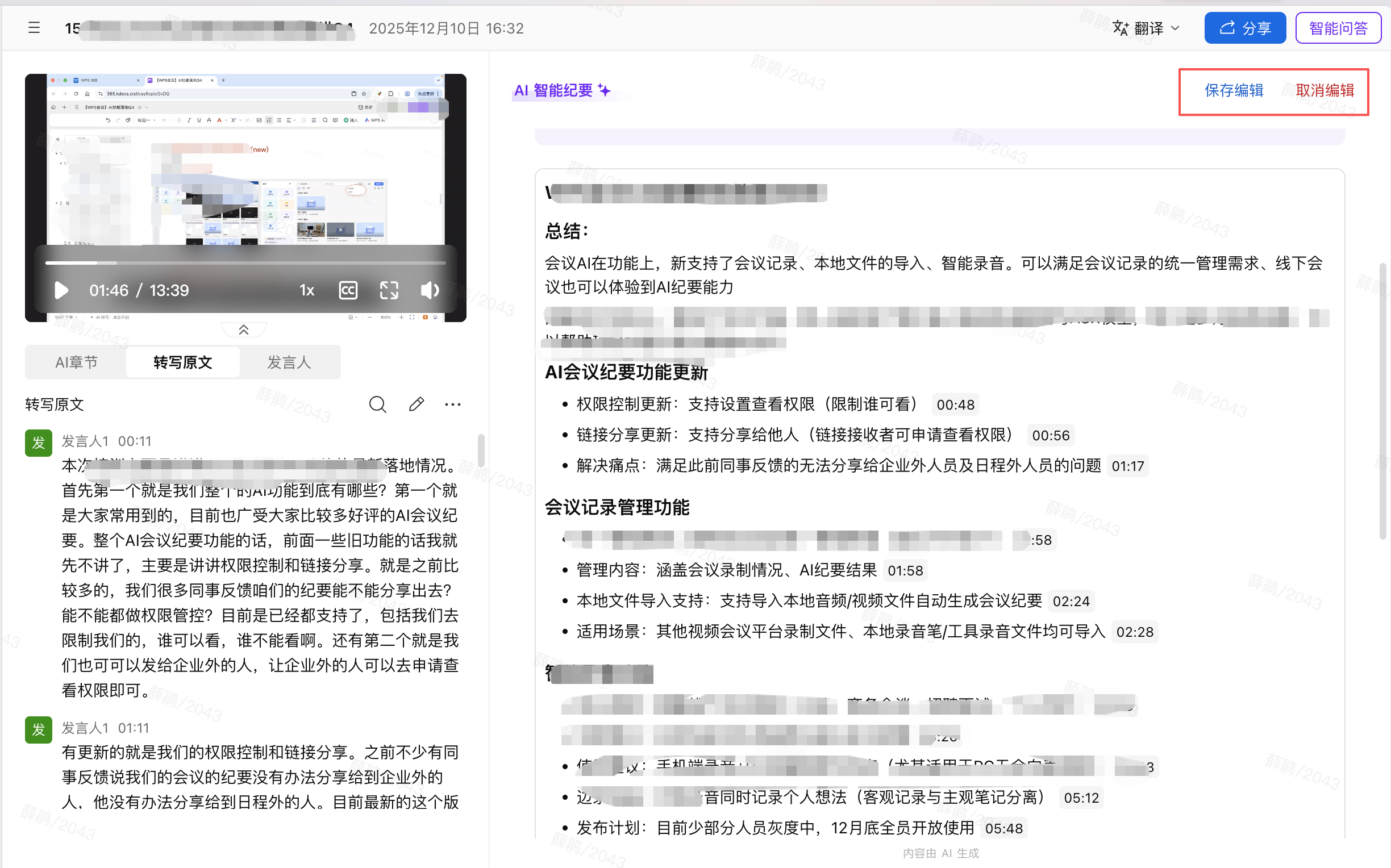Click the 分享 share button

click(1244, 28)
